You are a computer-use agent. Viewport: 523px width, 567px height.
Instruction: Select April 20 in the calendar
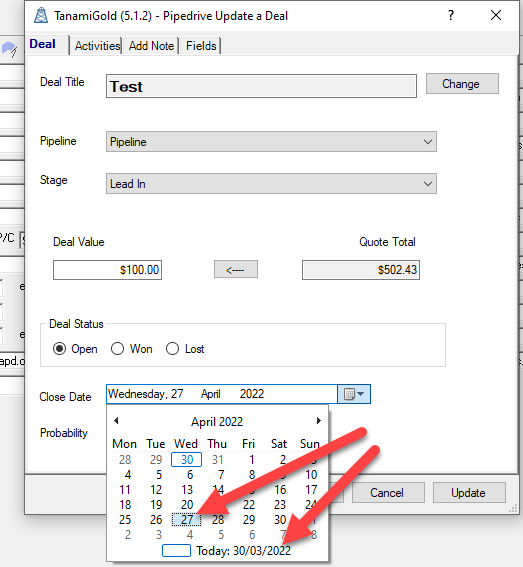(187, 504)
